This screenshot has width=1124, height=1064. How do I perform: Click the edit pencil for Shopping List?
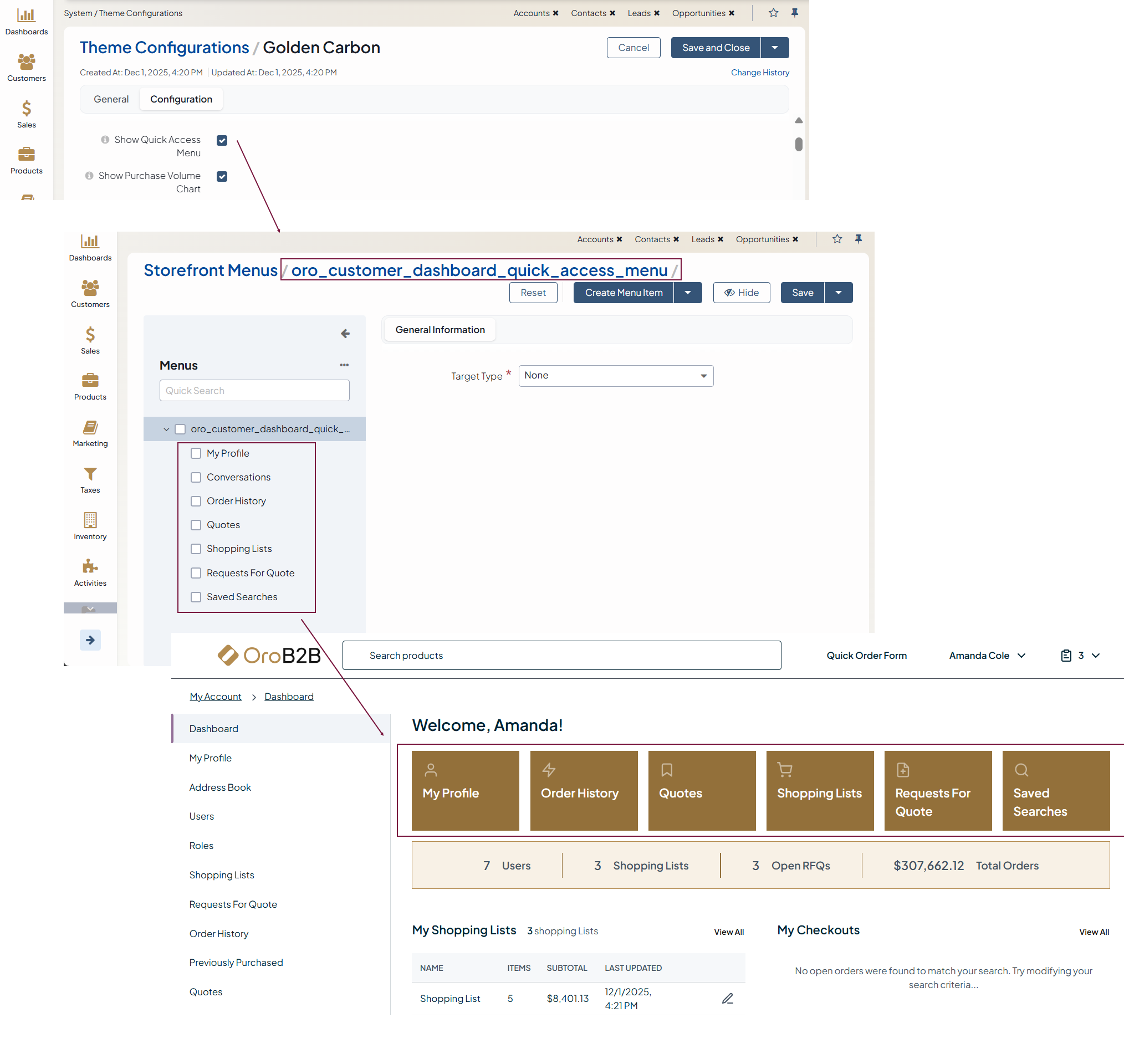pos(727,999)
